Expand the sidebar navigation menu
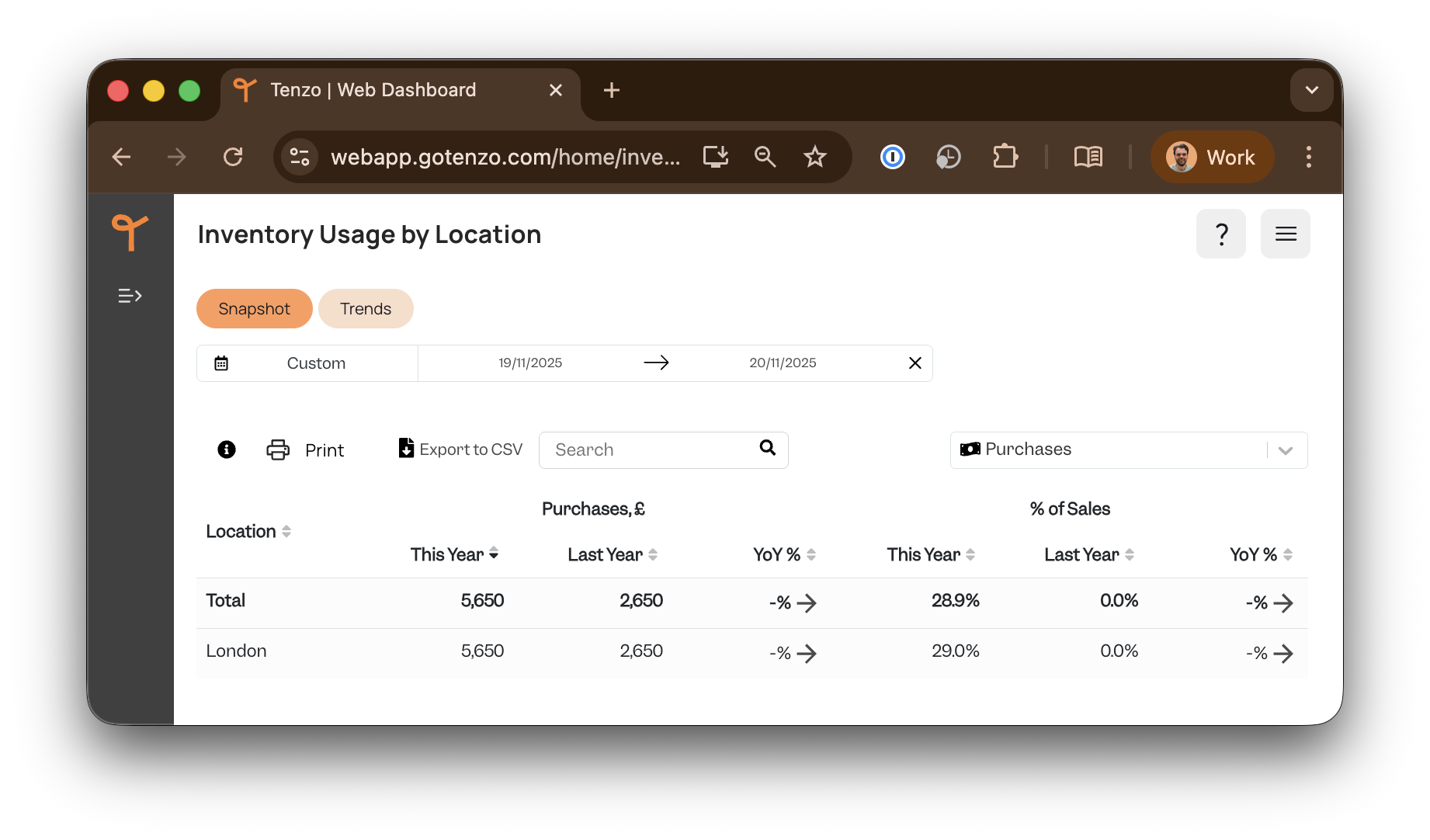Screen dimensions: 1430x840 (130, 296)
